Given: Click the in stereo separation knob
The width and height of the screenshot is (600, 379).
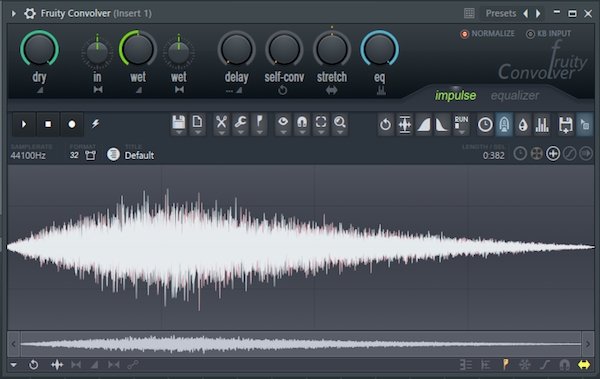Looking at the screenshot, I should (x=97, y=52).
